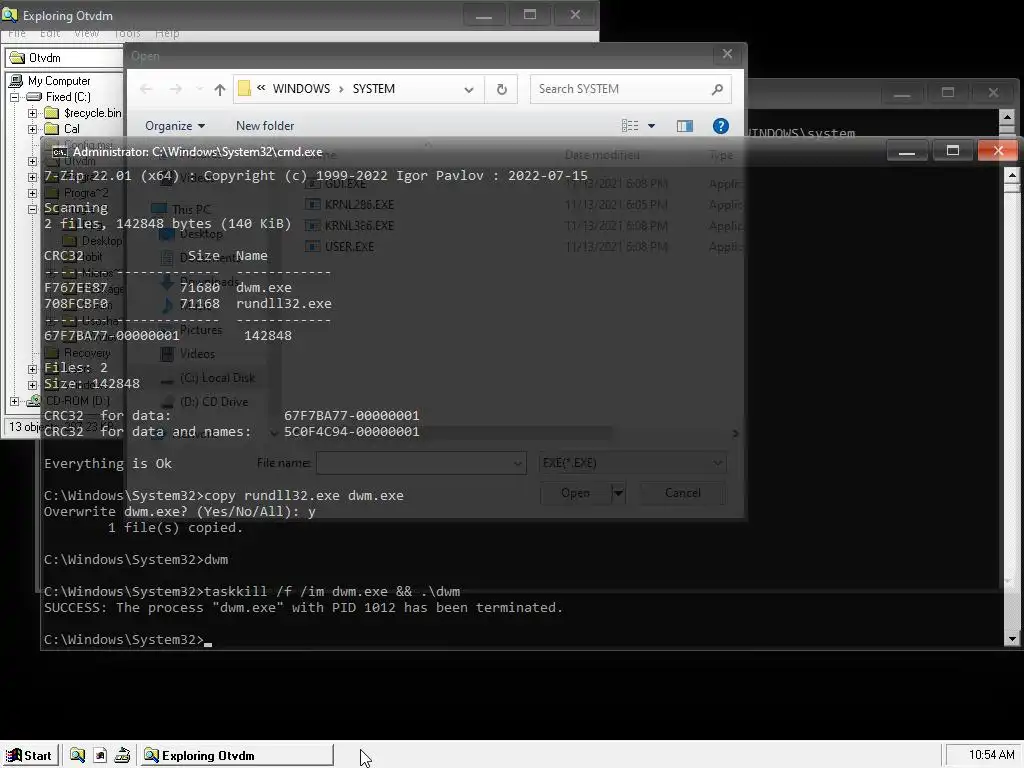
Task: Click quick-launch icon beside Exploring Otvdm button
Action: point(122,756)
